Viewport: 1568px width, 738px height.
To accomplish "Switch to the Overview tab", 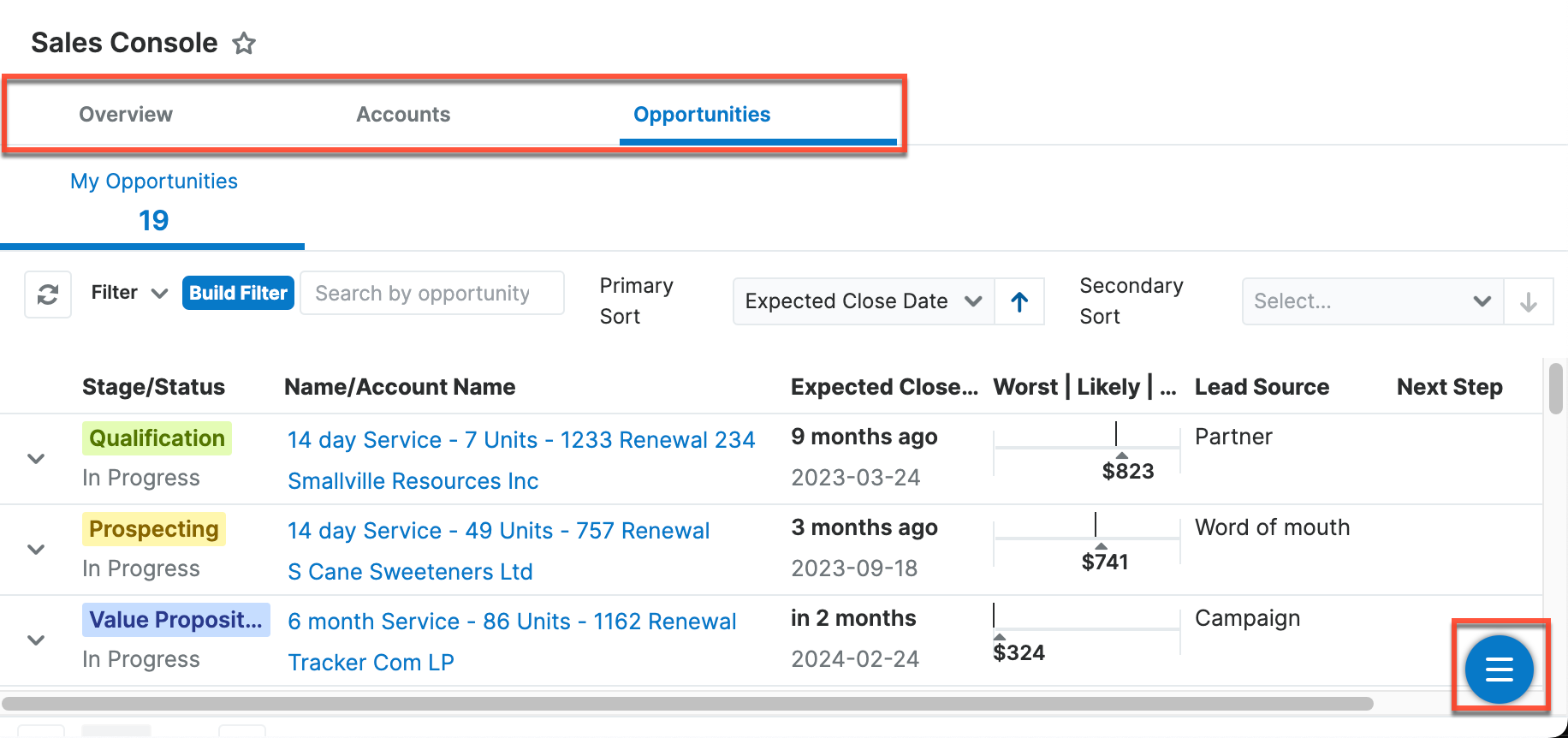I will tap(126, 114).
